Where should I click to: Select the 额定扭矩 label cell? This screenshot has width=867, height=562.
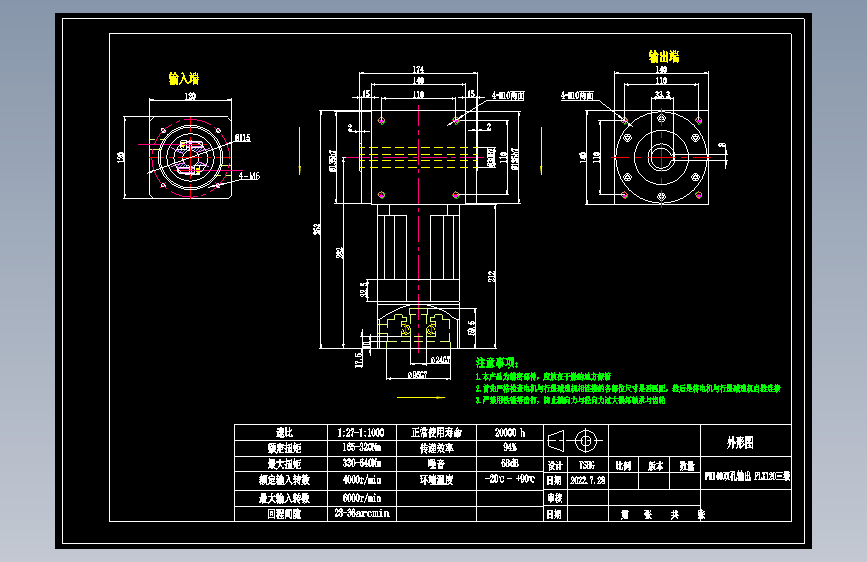281,447
